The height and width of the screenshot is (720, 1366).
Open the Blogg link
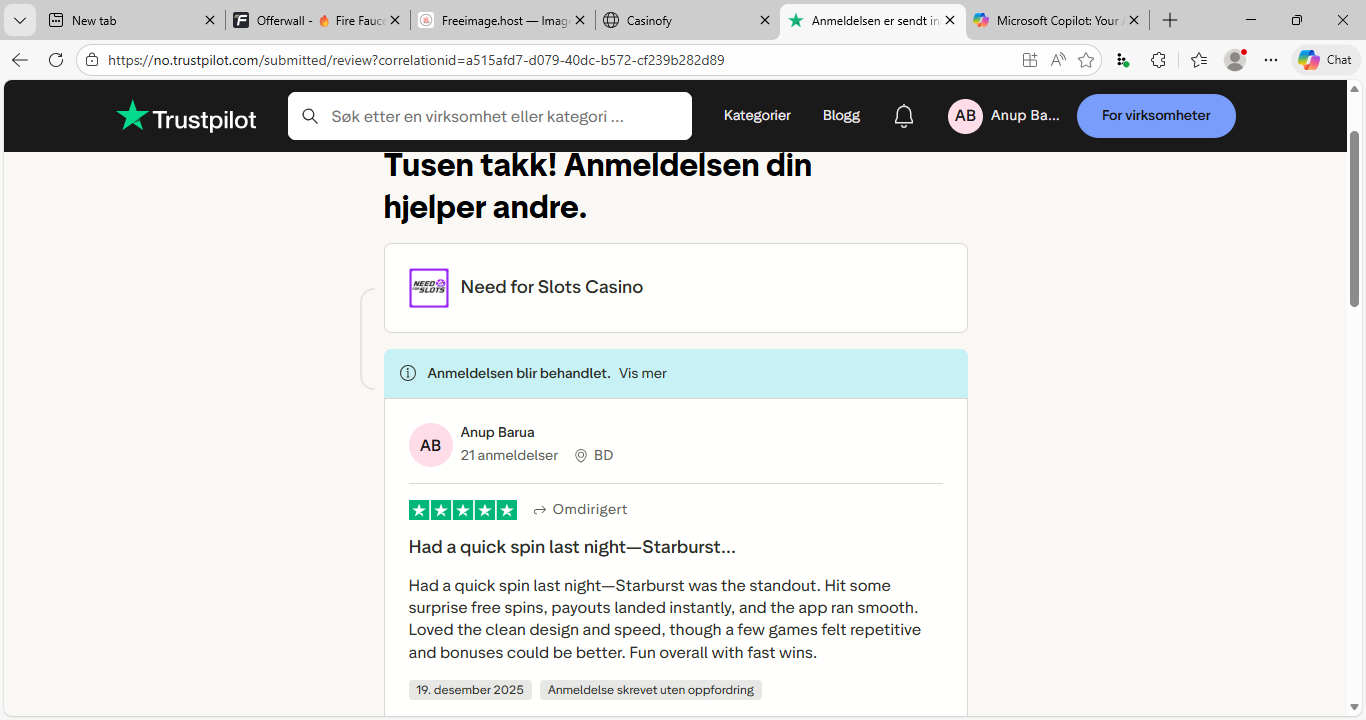[x=841, y=116]
